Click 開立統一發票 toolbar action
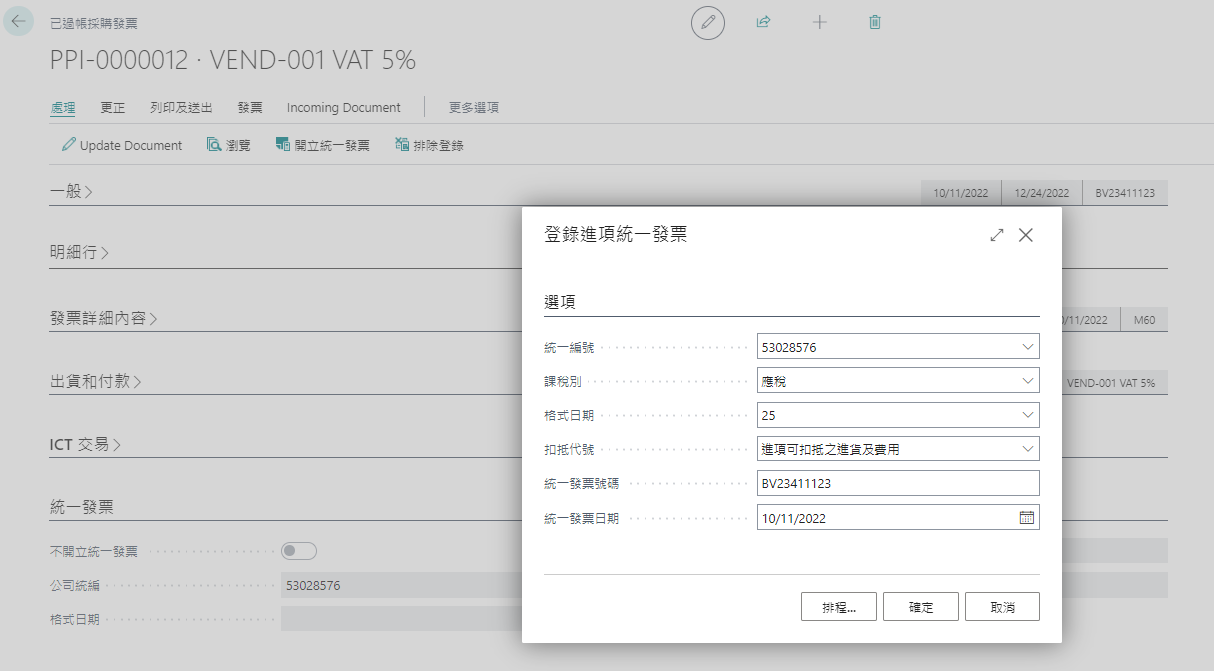 coord(322,145)
